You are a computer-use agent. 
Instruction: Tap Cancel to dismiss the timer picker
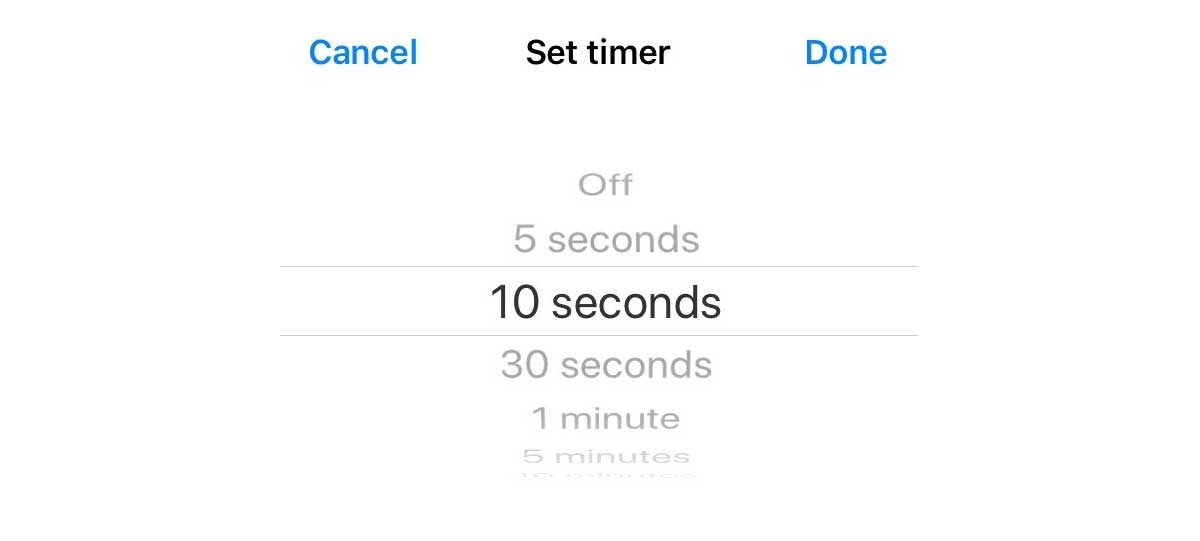point(363,52)
